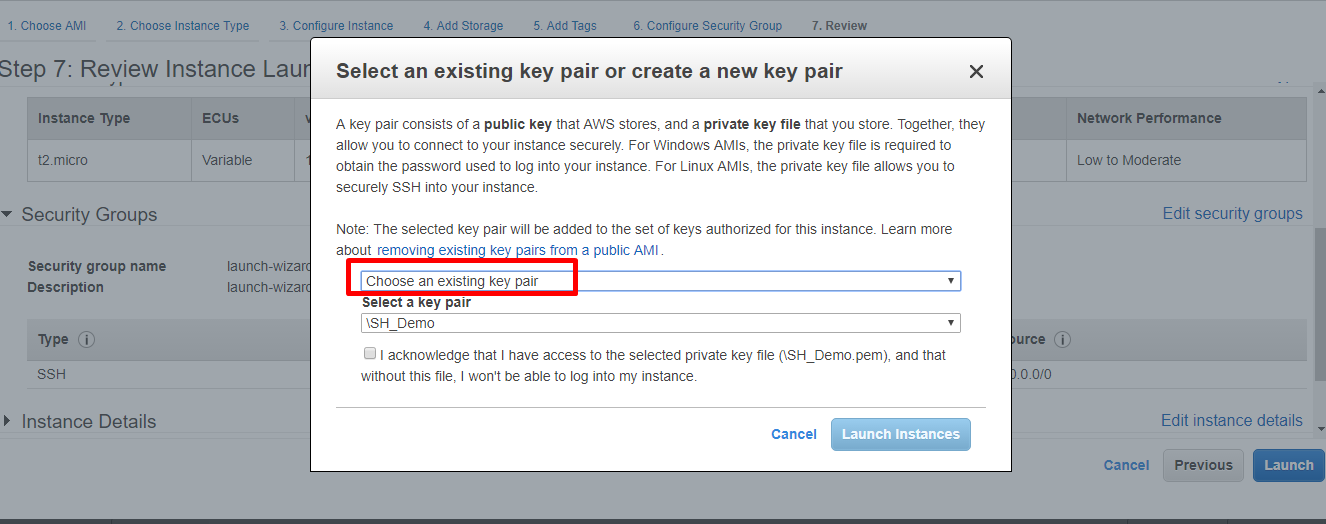Click the Source column info icon
1326x524 pixels.
pos(1063,340)
